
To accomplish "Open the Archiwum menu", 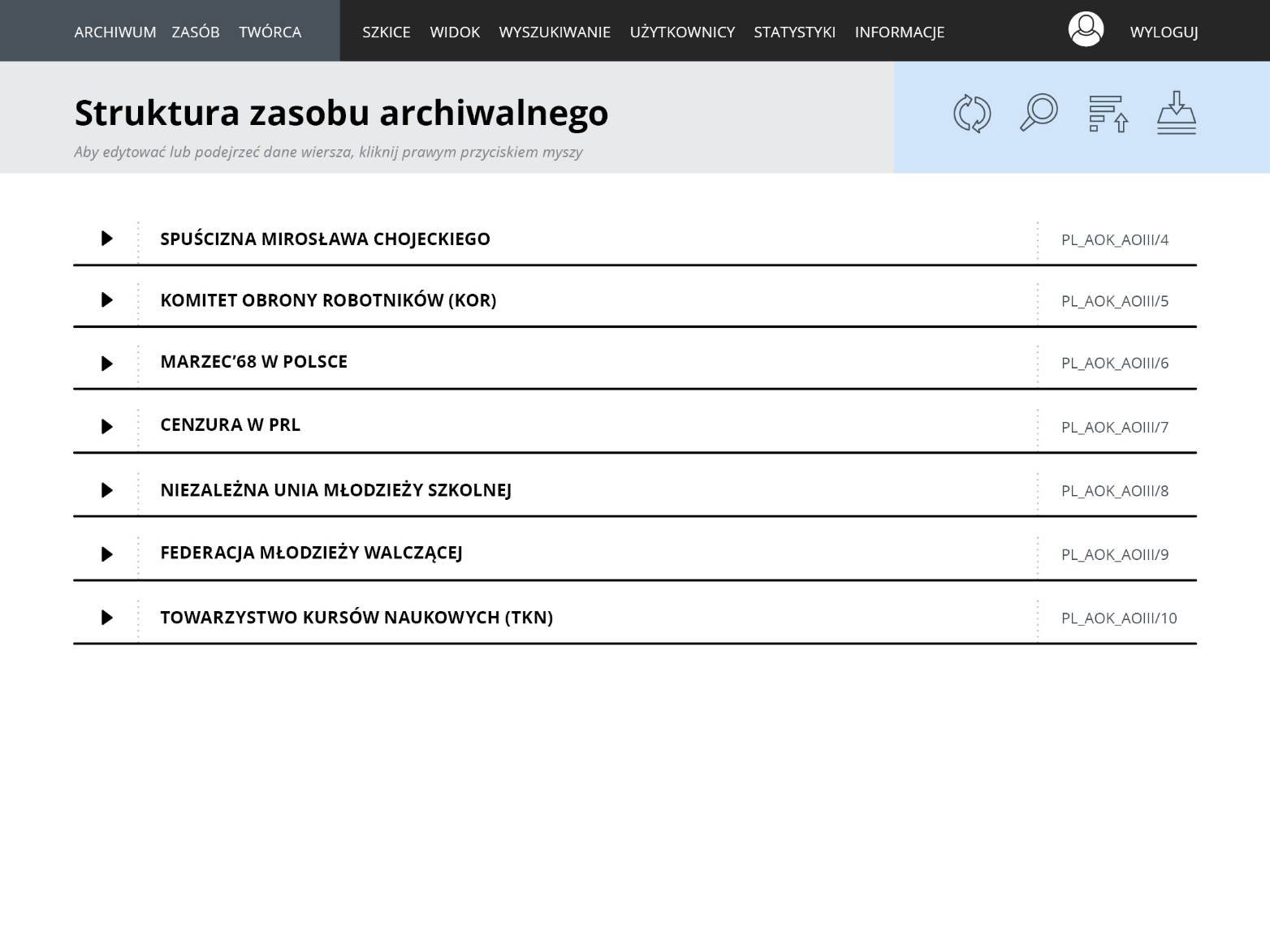I will [x=115, y=32].
